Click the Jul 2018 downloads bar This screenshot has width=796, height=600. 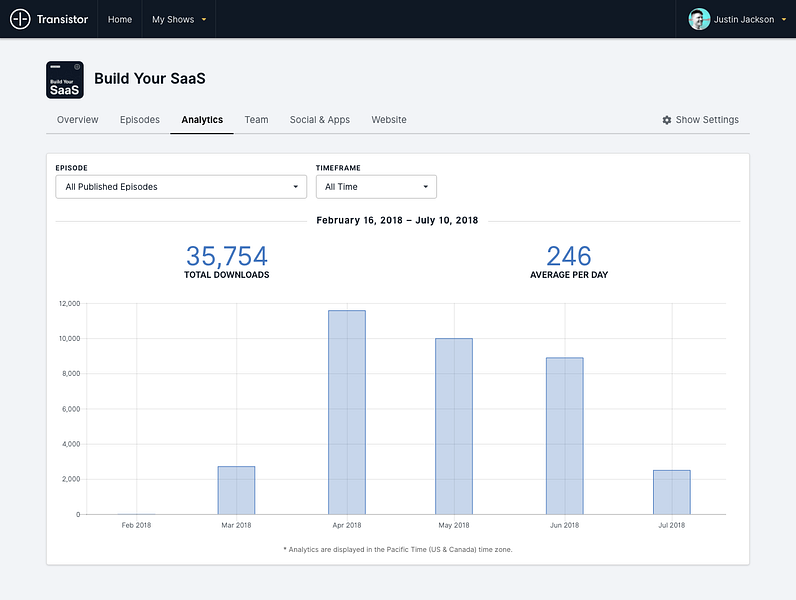pos(672,492)
